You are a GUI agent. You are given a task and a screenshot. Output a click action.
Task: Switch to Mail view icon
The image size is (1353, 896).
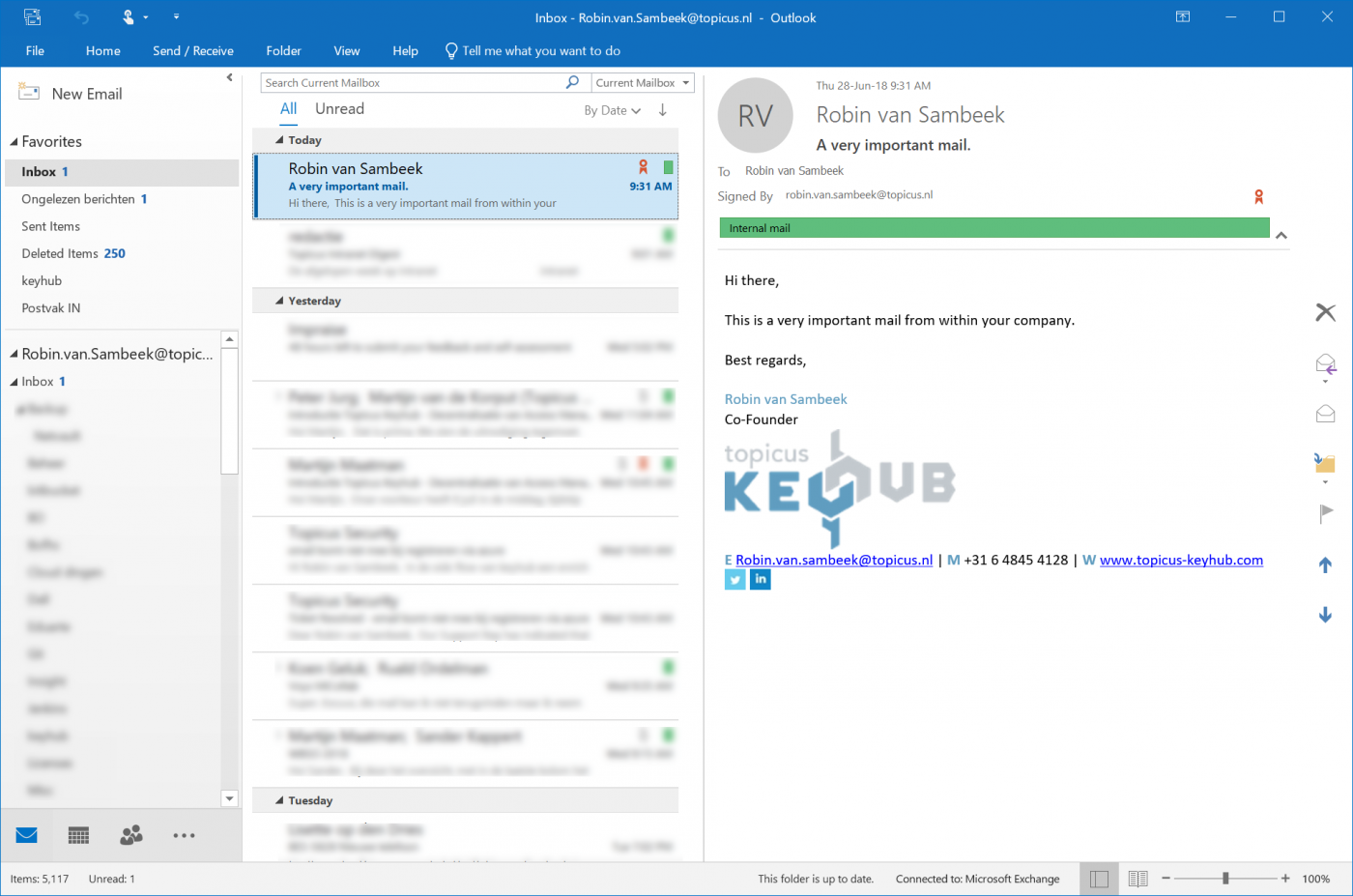tap(27, 835)
